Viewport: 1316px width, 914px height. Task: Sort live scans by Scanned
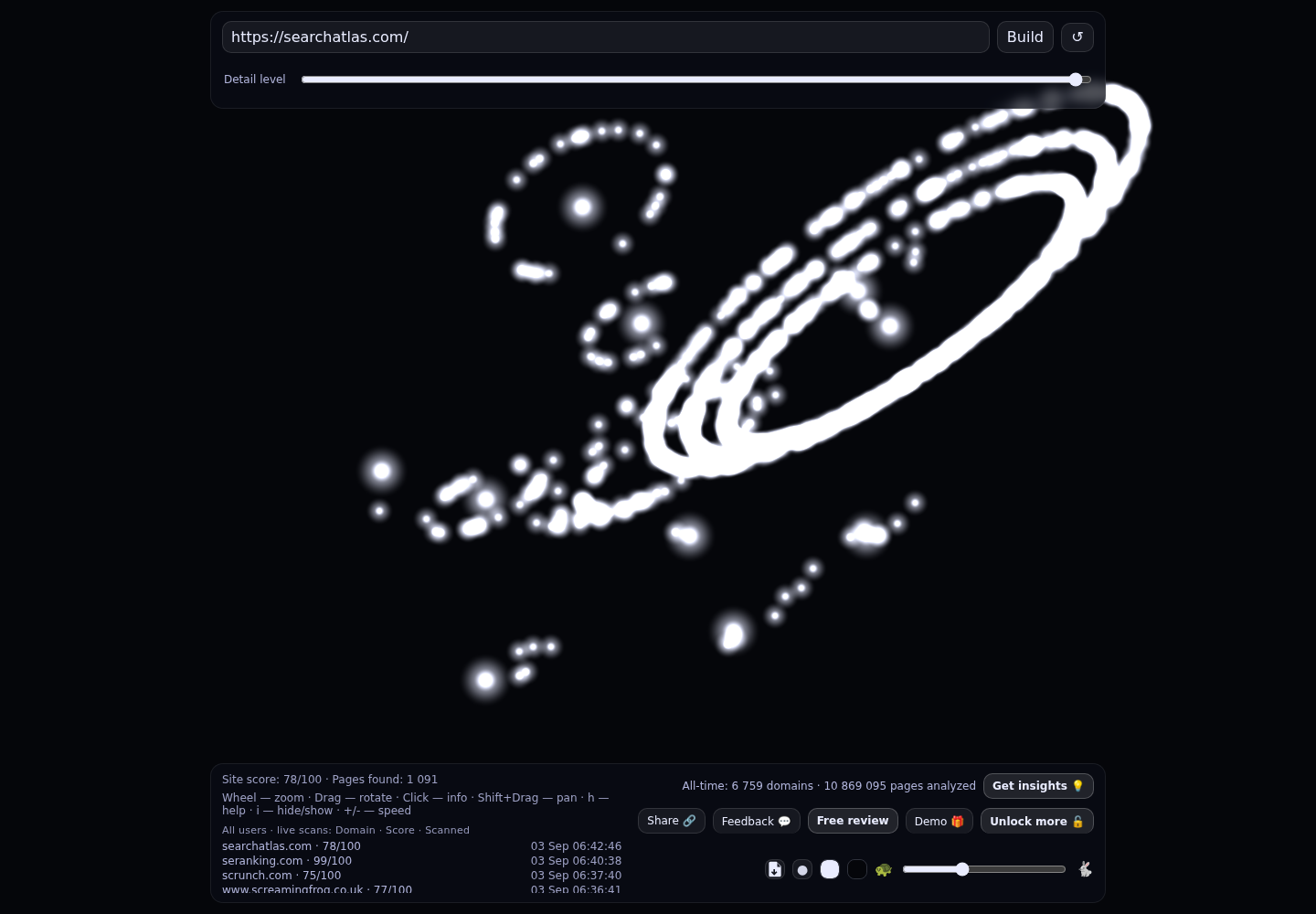(447, 830)
